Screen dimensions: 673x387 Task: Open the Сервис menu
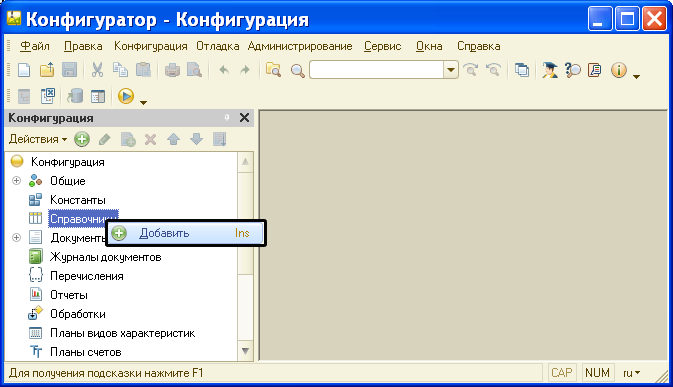tap(382, 46)
